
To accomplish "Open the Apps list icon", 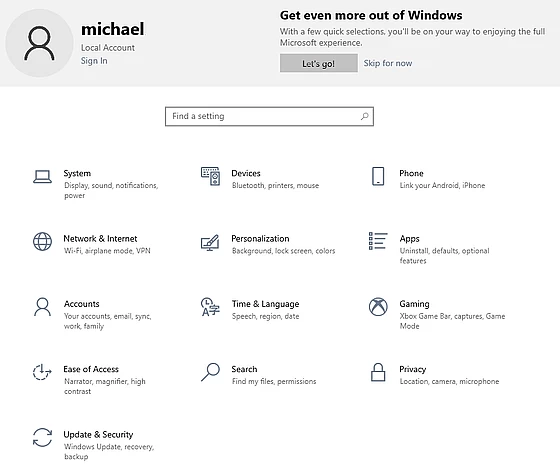I will point(378,241).
